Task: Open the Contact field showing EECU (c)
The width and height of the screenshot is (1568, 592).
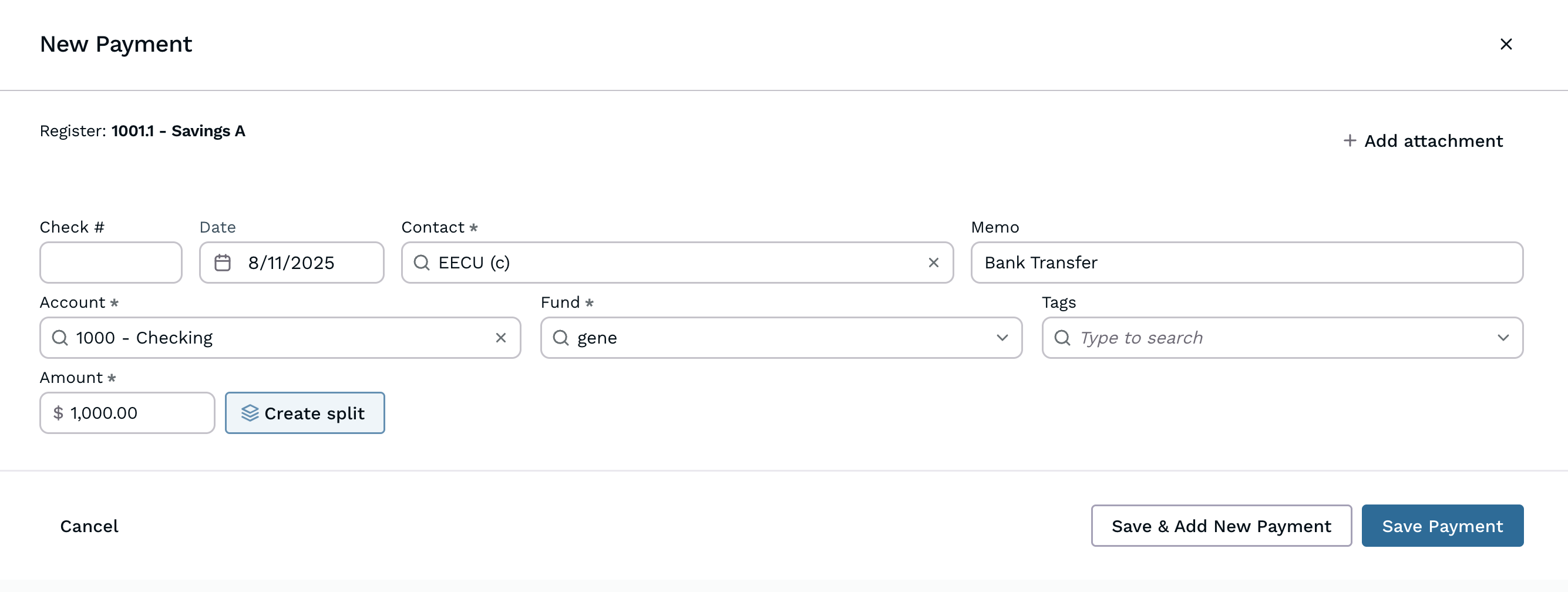Action: 669,263
